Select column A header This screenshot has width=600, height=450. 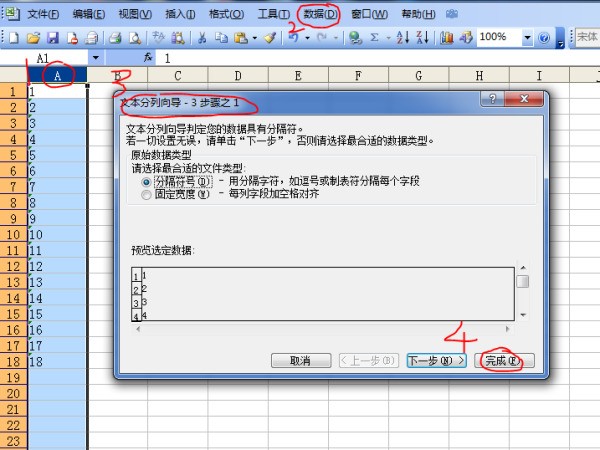coord(57,75)
